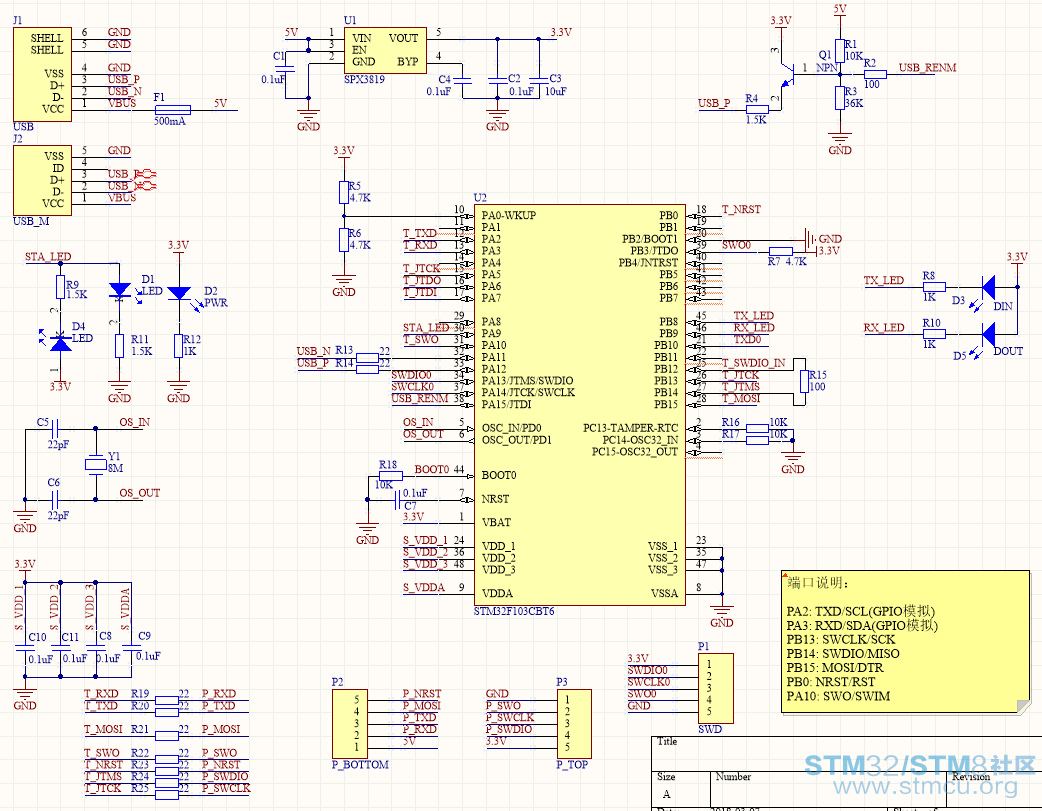Select resistor R5 4.7K
1042x811 pixels.
(x=344, y=192)
